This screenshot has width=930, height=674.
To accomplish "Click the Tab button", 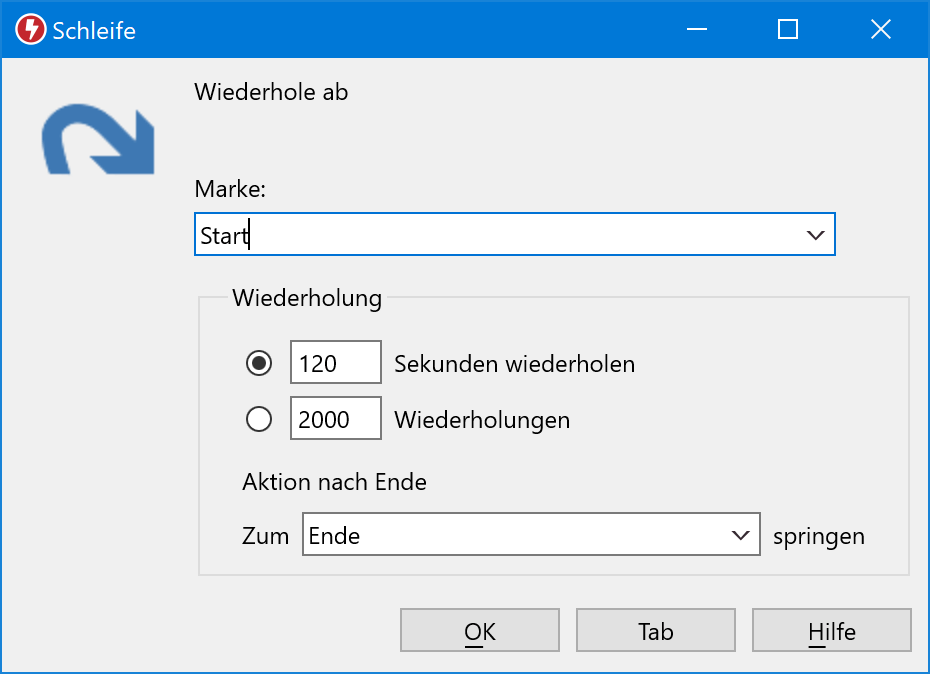I will pos(656,631).
